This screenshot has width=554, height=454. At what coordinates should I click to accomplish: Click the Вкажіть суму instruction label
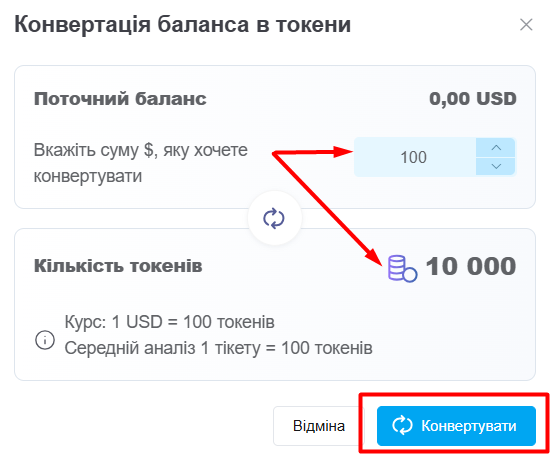pos(141,163)
